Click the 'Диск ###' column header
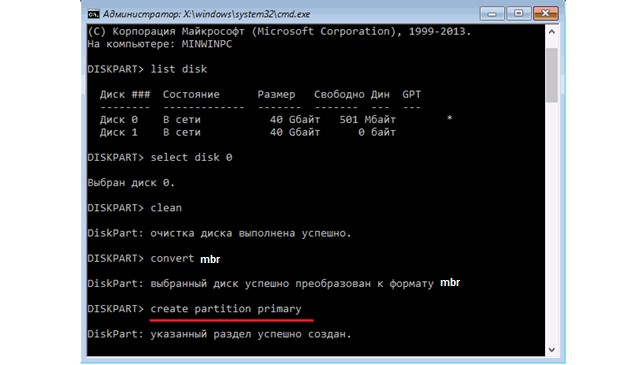638x365 pixels. (125, 94)
